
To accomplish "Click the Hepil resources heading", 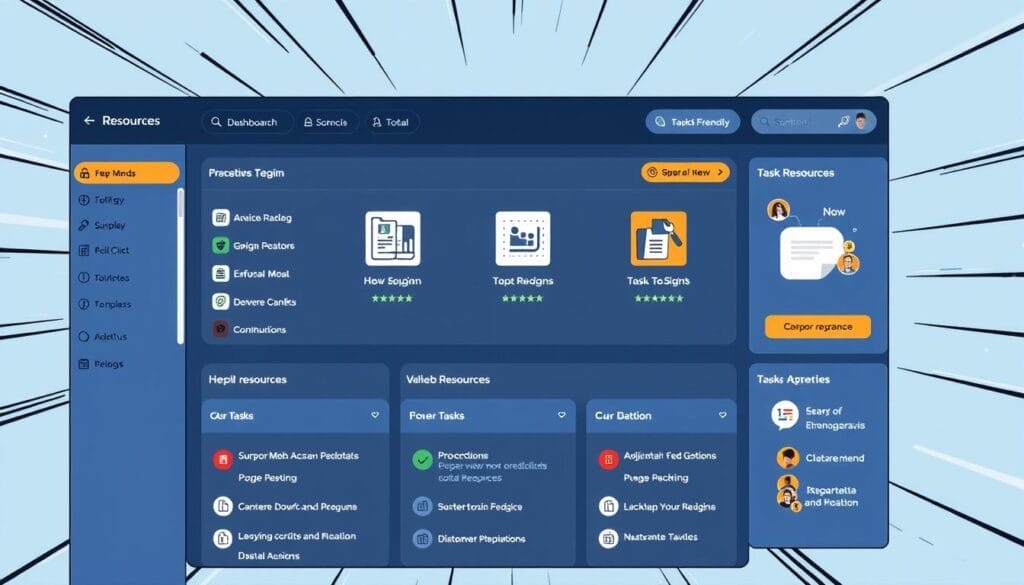I will pyautogui.click(x=248, y=379).
